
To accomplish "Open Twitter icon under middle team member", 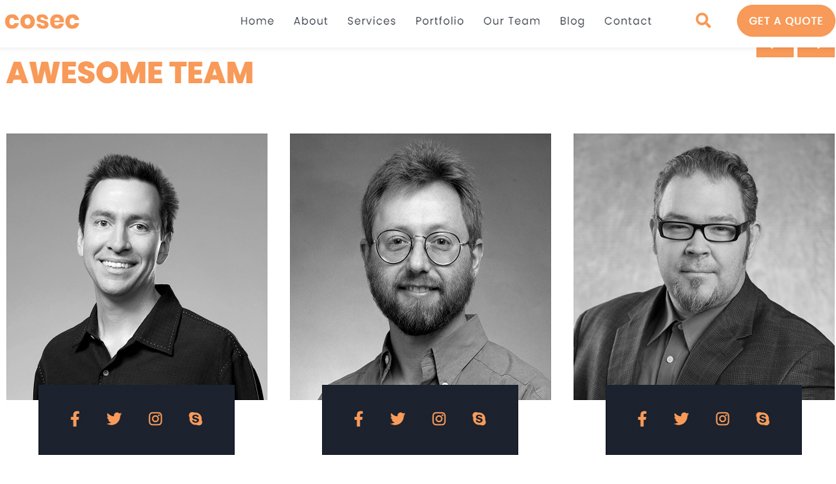I will click(x=397, y=419).
